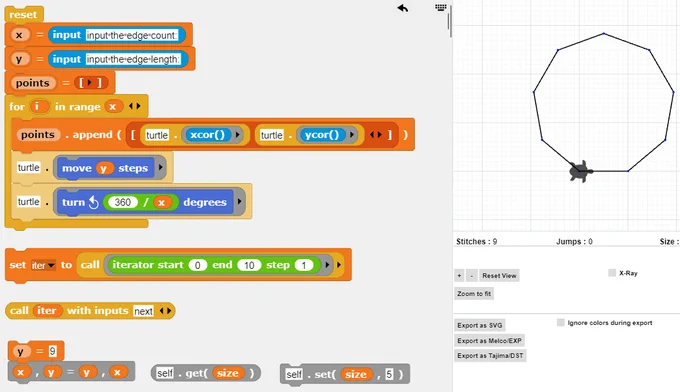Click the undo arrow icon
This screenshot has width=680, height=392.
tap(403, 8)
